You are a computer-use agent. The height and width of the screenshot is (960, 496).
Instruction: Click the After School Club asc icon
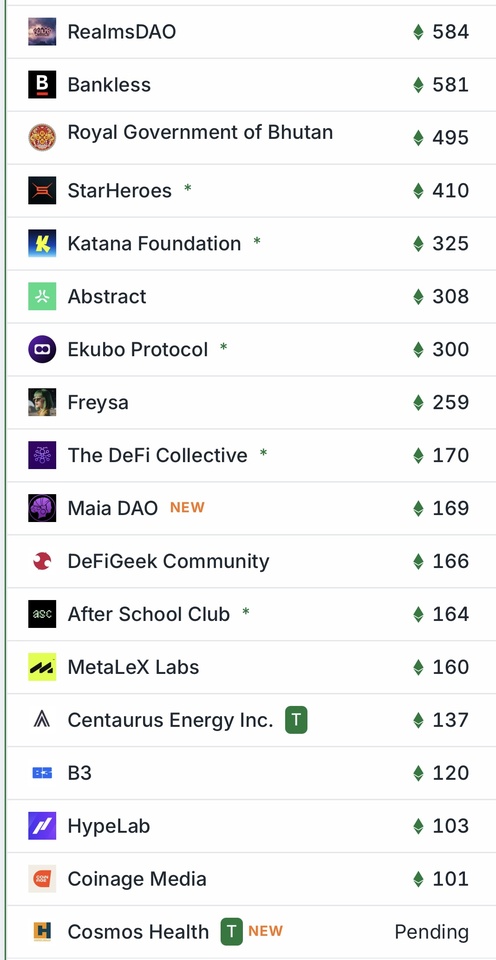click(42, 614)
